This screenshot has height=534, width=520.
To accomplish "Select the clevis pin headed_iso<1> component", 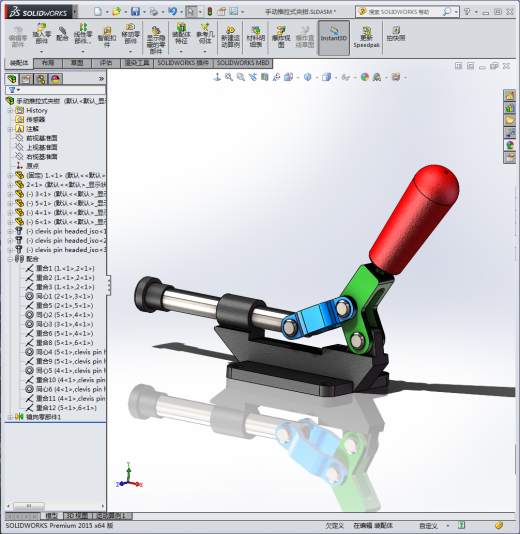I will (62, 231).
